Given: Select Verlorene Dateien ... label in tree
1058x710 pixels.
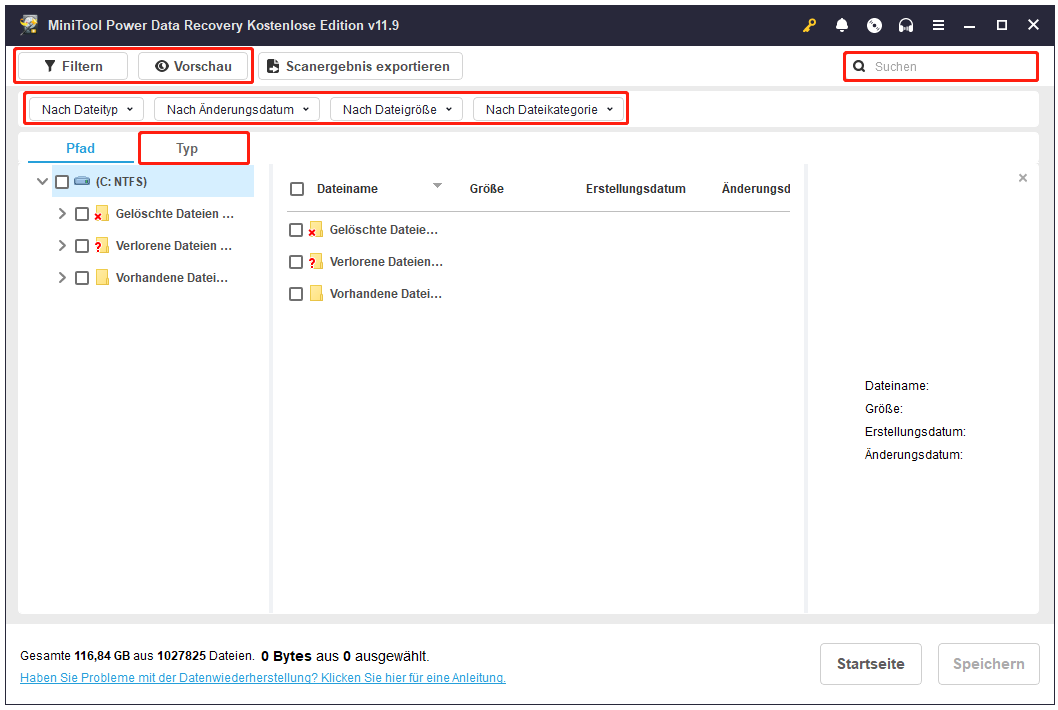Looking at the screenshot, I should pyautogui.click(x=173, y=246).
